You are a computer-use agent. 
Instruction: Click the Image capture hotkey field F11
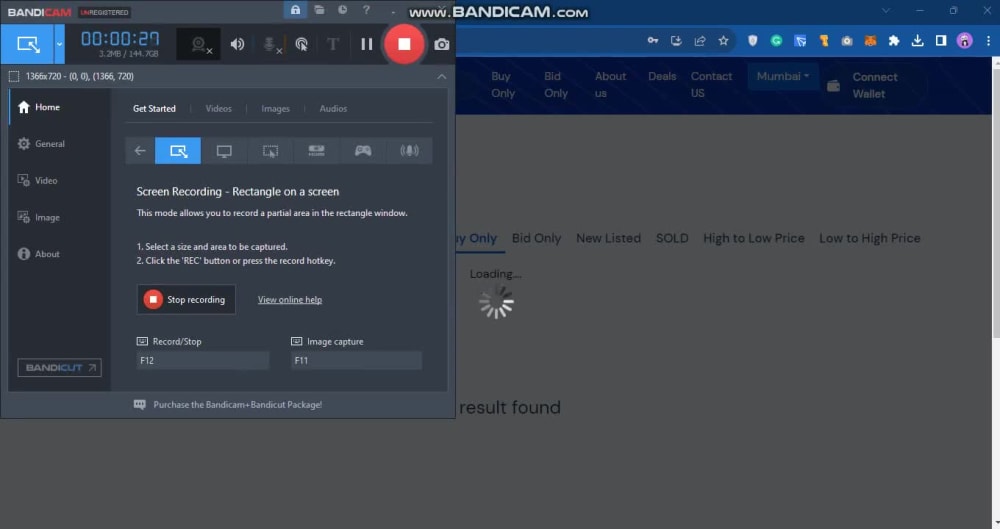[357, 361]
